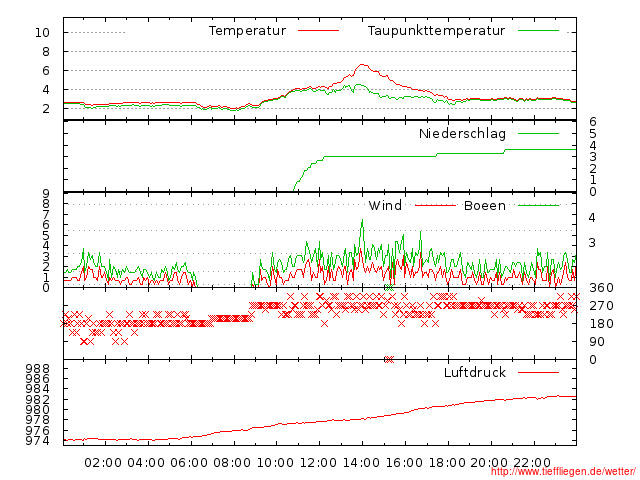The height and width of the screenshot is (480, 640).
Task: Click the temperature peak near 14:00
Action: click(x=362, y=64)
